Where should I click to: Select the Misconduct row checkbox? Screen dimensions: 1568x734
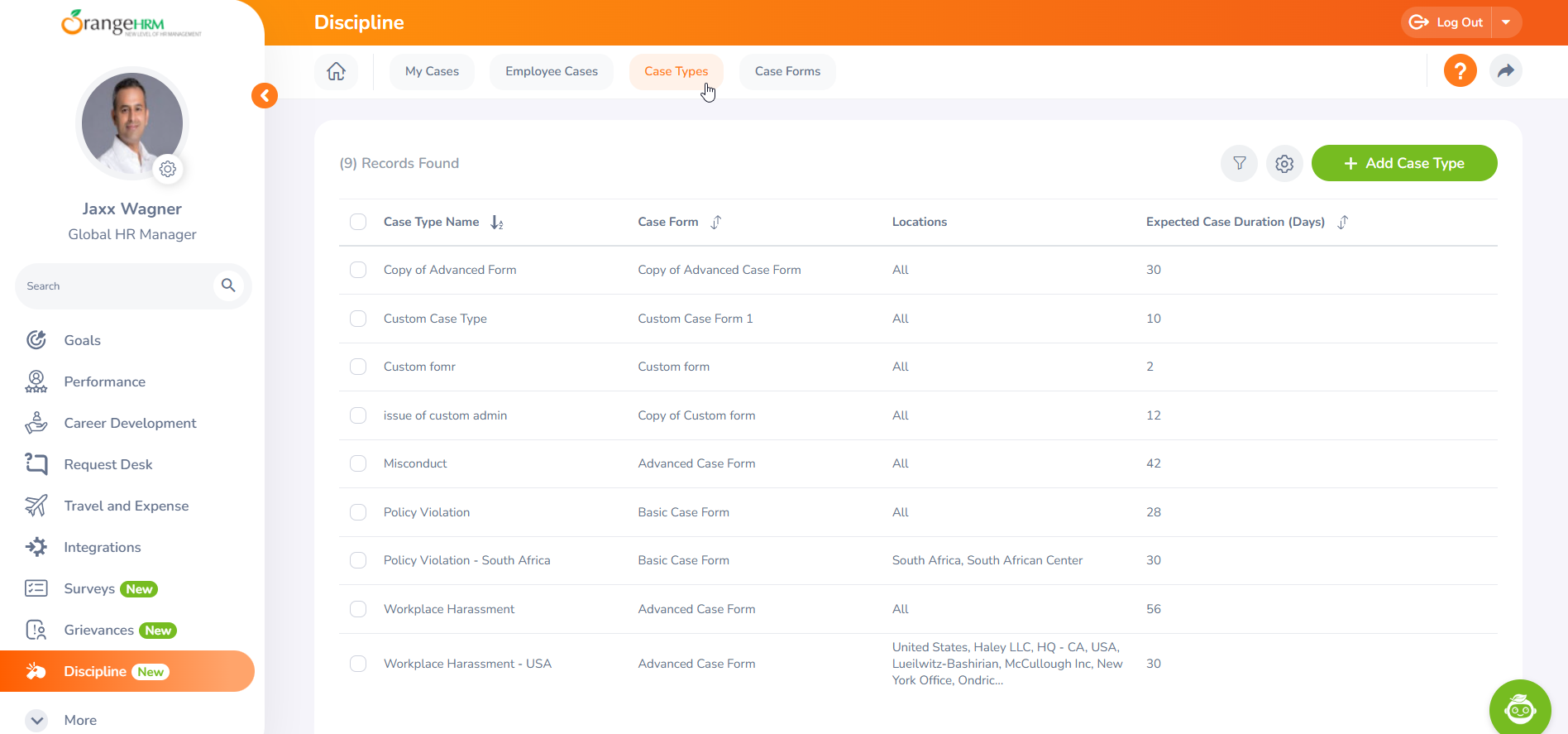[358, 463]
